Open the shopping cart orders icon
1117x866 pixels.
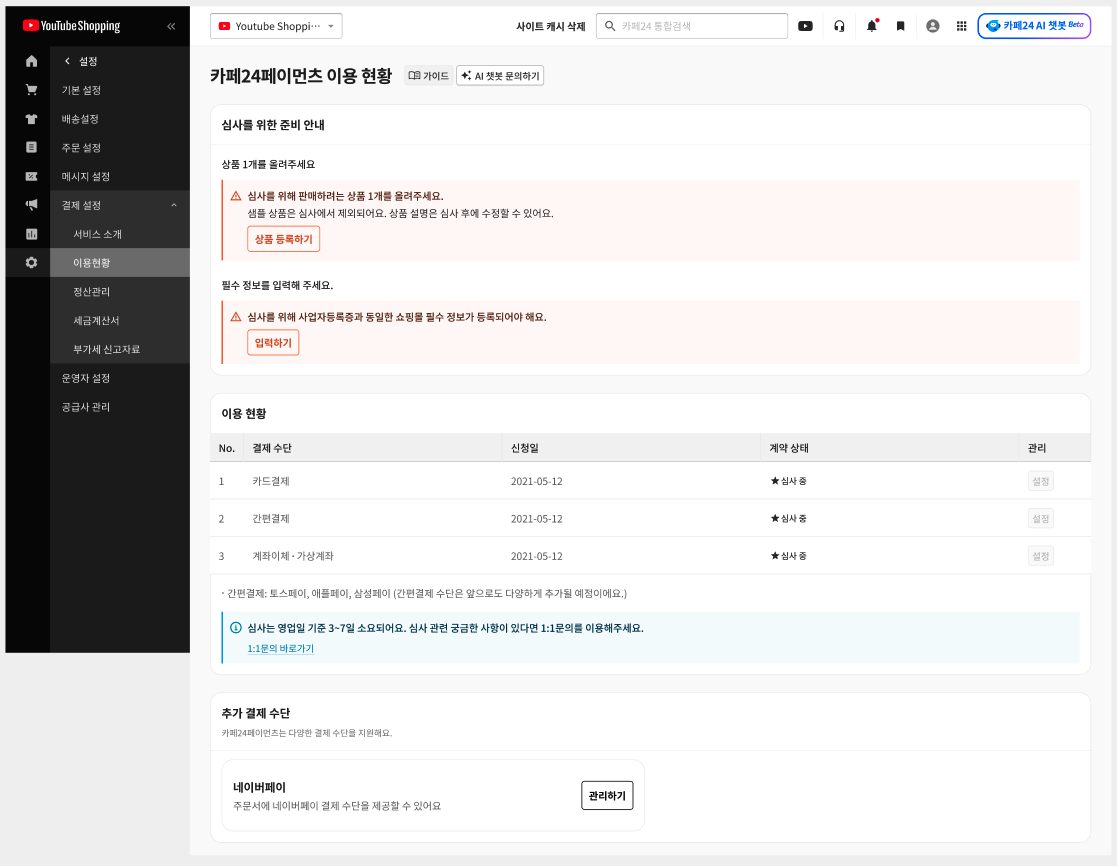(x=31, y=90)
